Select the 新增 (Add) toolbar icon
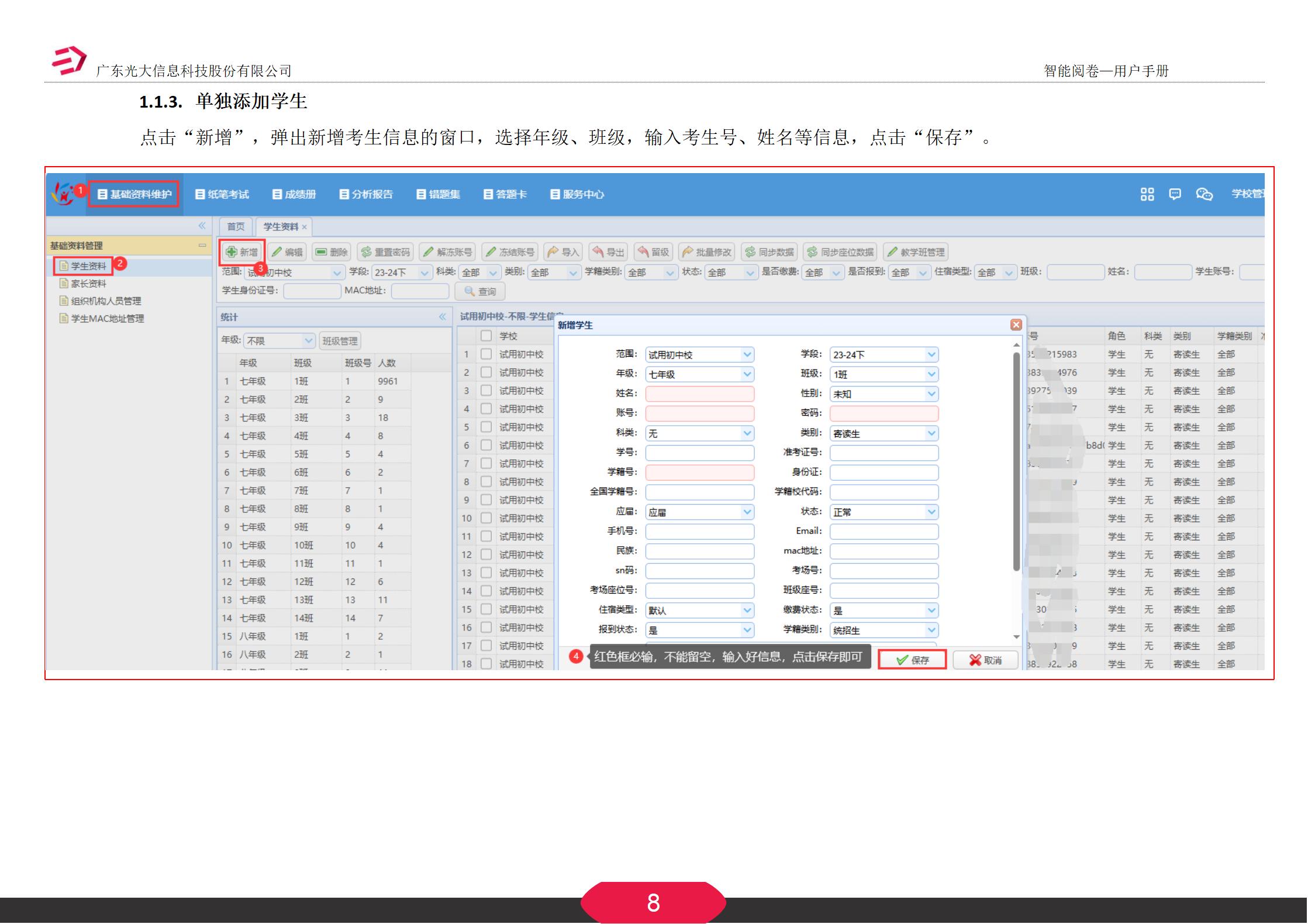This screenshot has height=924, width=1308. pyautogui.click(x=244, y=252)
